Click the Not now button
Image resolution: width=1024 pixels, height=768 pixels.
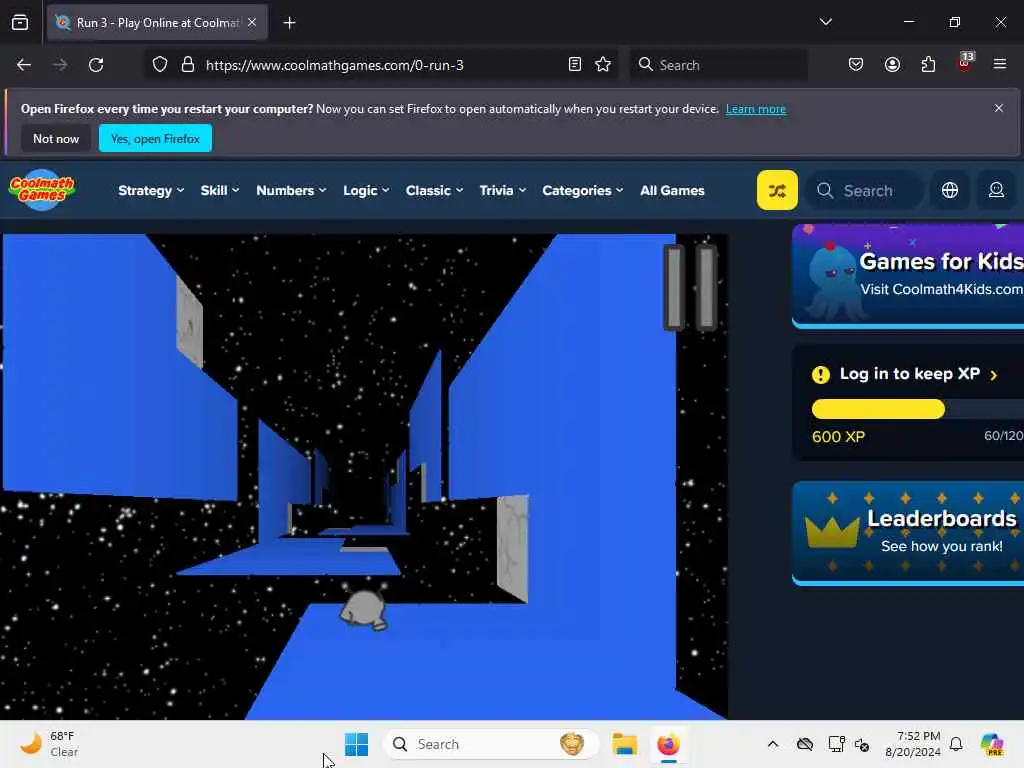[56, 138]
